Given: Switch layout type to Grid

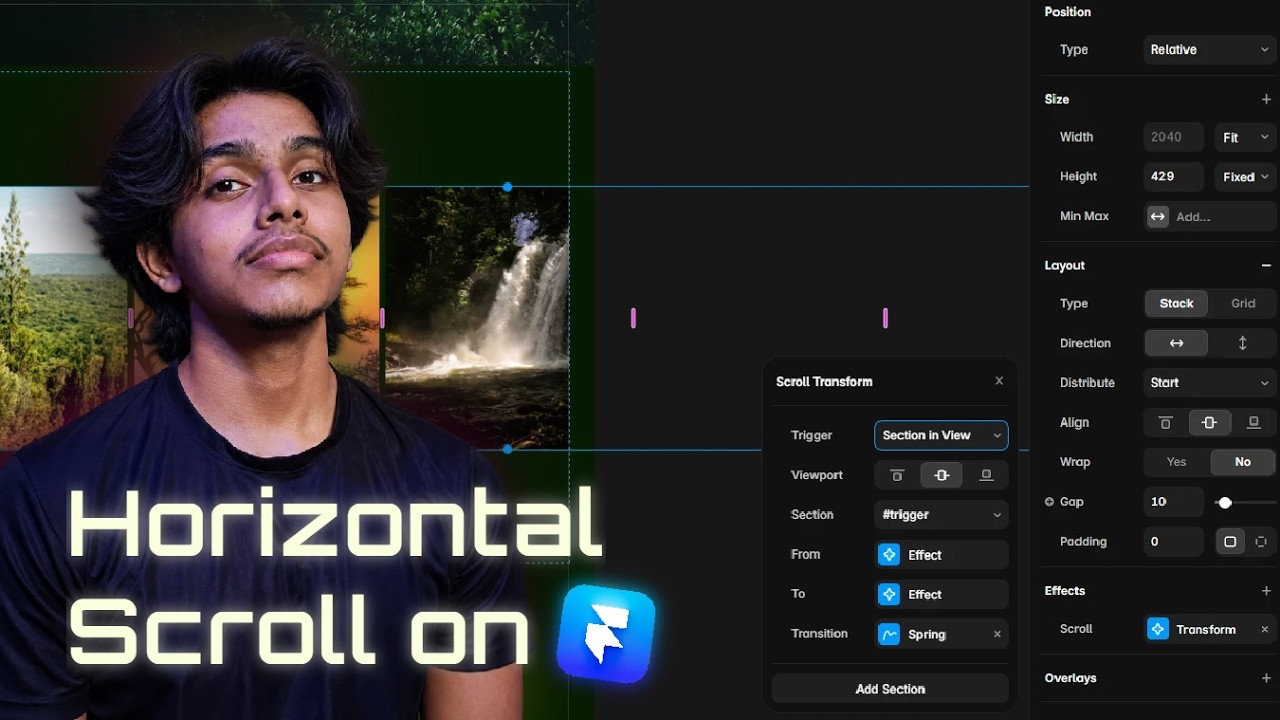Looking at the screenshot, I should 1243,303.
